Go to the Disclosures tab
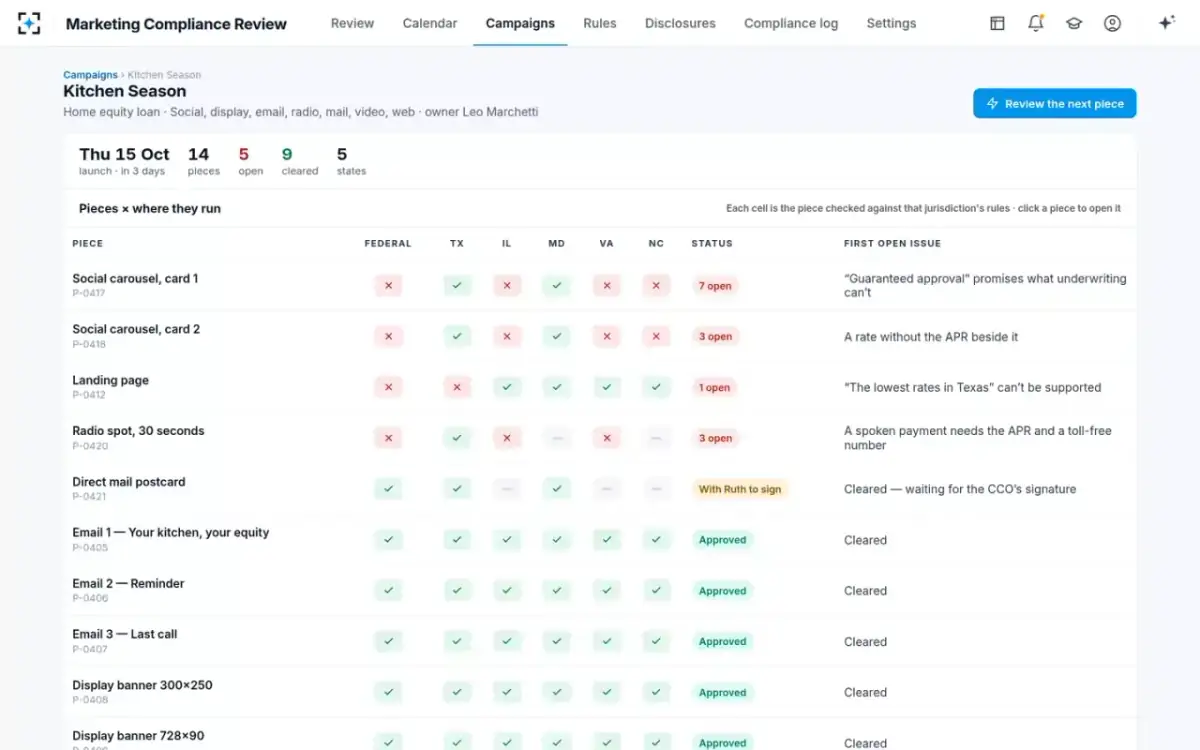The width and height of the screenshot is (1200, 750). pos(680,23)
